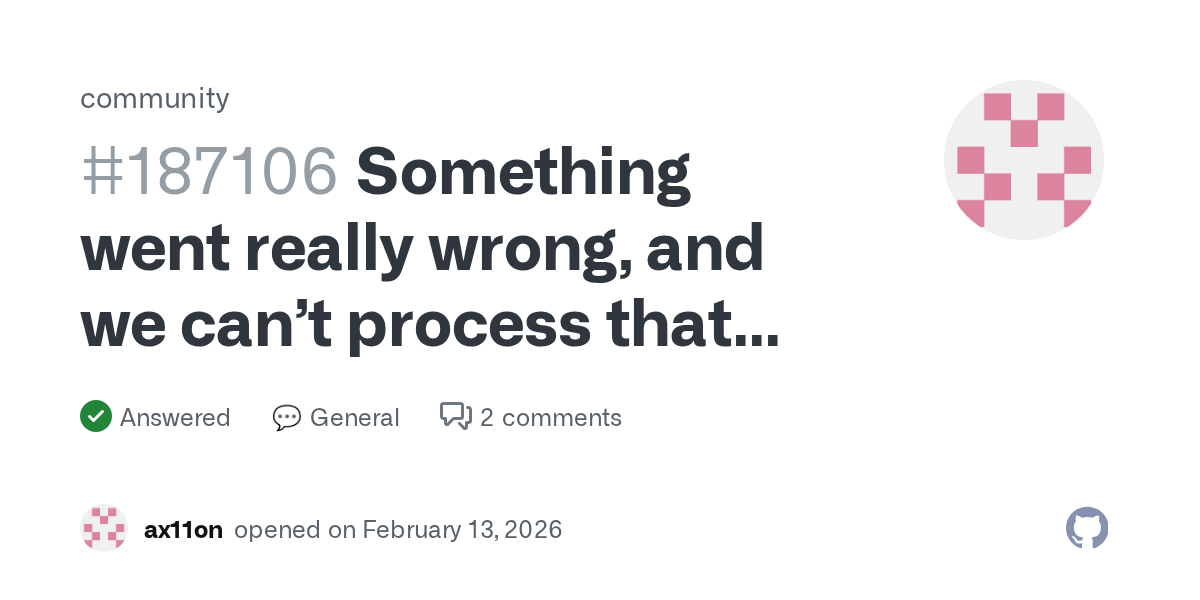The image size is (1200, 600).
Task: Click the date February 13, 2026
Action: 462,529
